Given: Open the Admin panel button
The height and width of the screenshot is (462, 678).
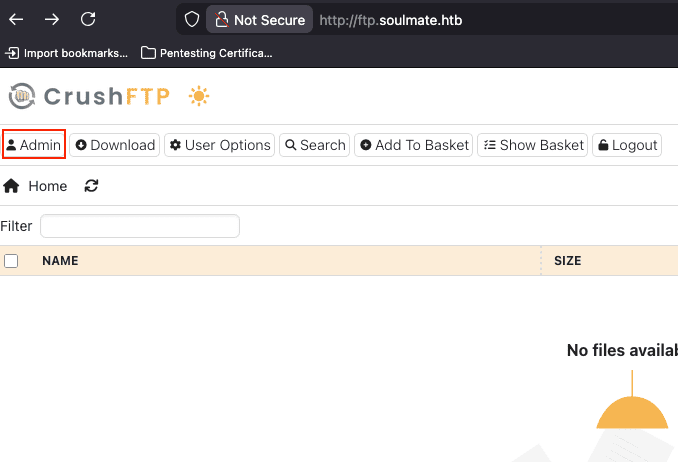Looking at the screenshot, I should 34,145.
